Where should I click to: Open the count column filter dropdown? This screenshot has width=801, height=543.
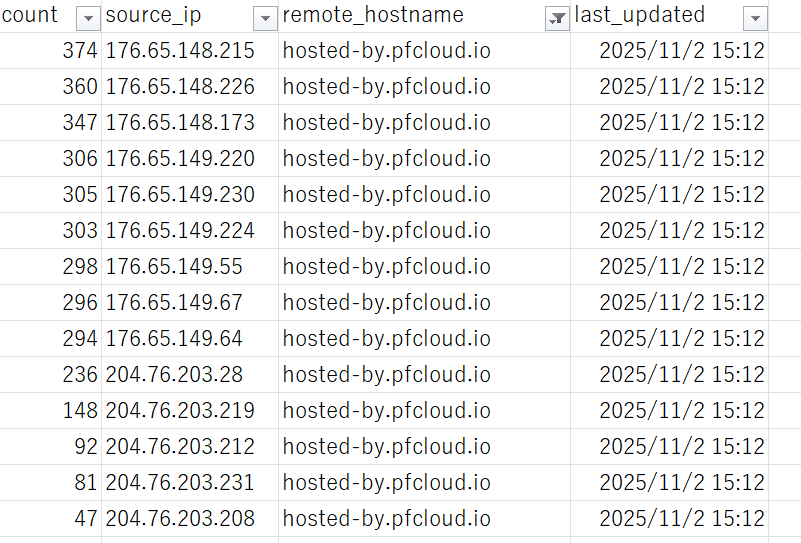(x=88, y=18)
